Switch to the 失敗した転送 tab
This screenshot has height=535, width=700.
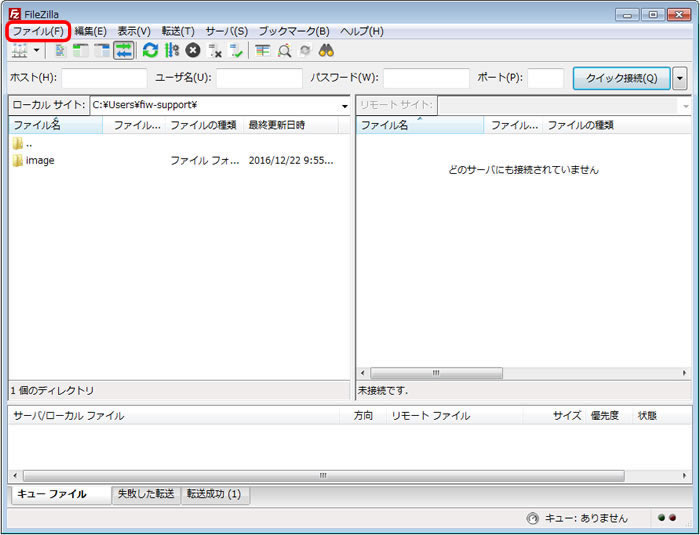click(146, 494)
